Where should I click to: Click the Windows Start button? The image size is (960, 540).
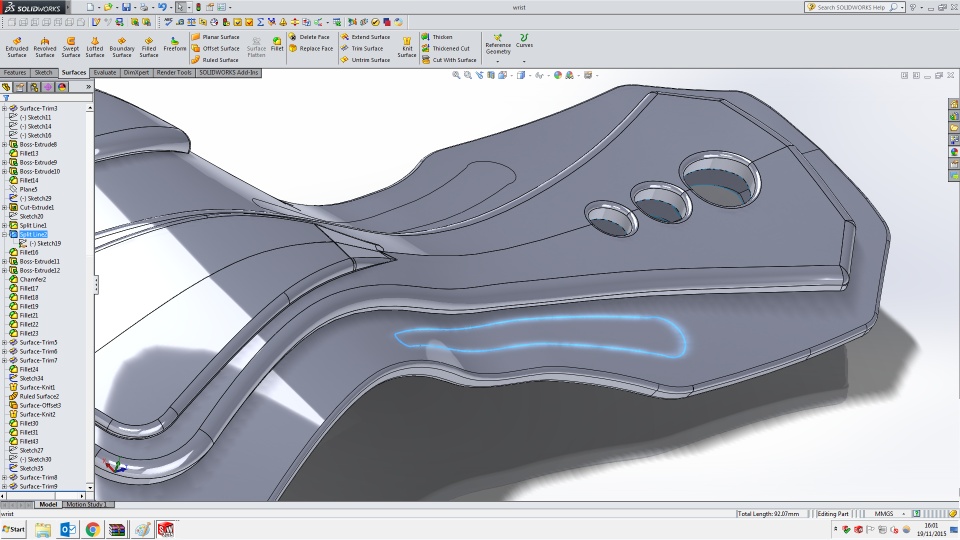14,529
